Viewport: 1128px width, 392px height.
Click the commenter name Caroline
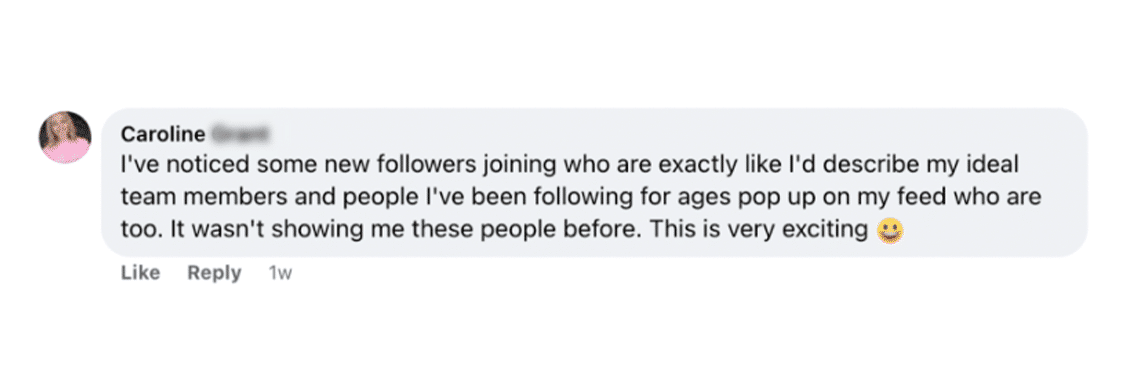(163, 135)
